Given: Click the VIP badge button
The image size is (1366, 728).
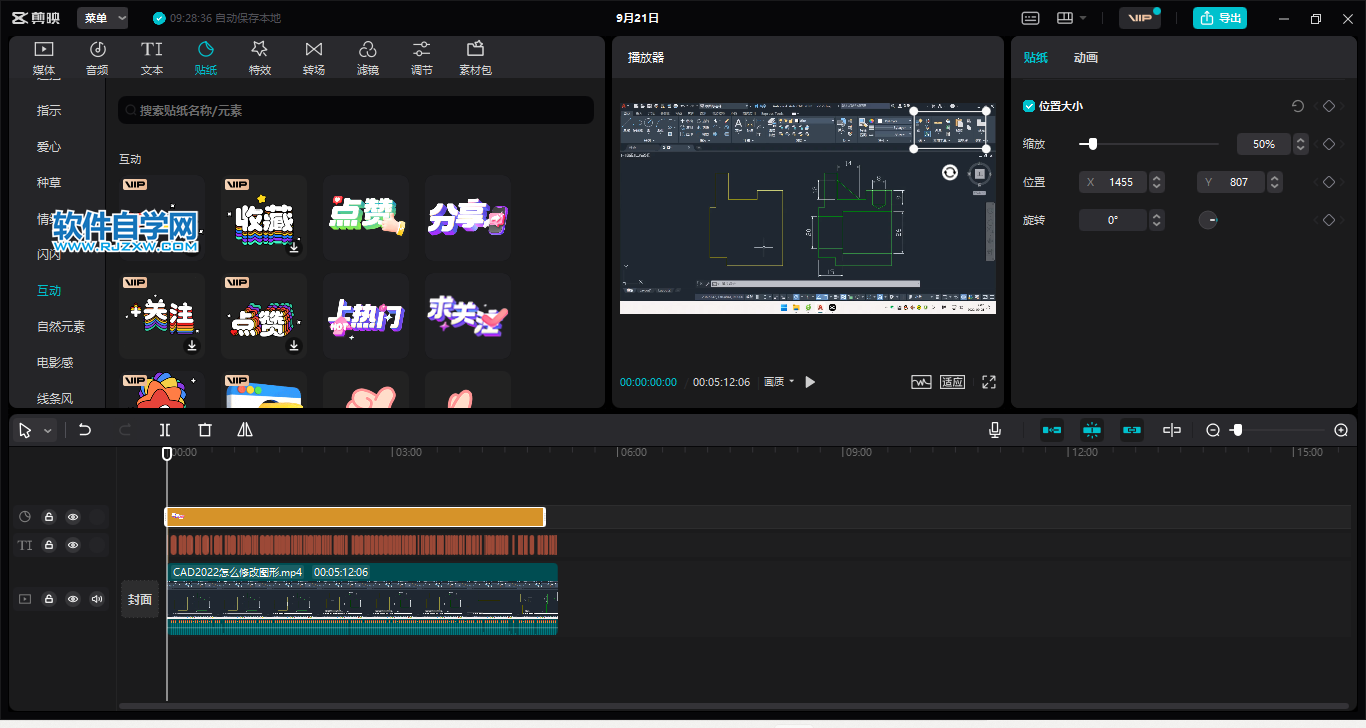Looking at the screenshot, I should pos(1139,18).
